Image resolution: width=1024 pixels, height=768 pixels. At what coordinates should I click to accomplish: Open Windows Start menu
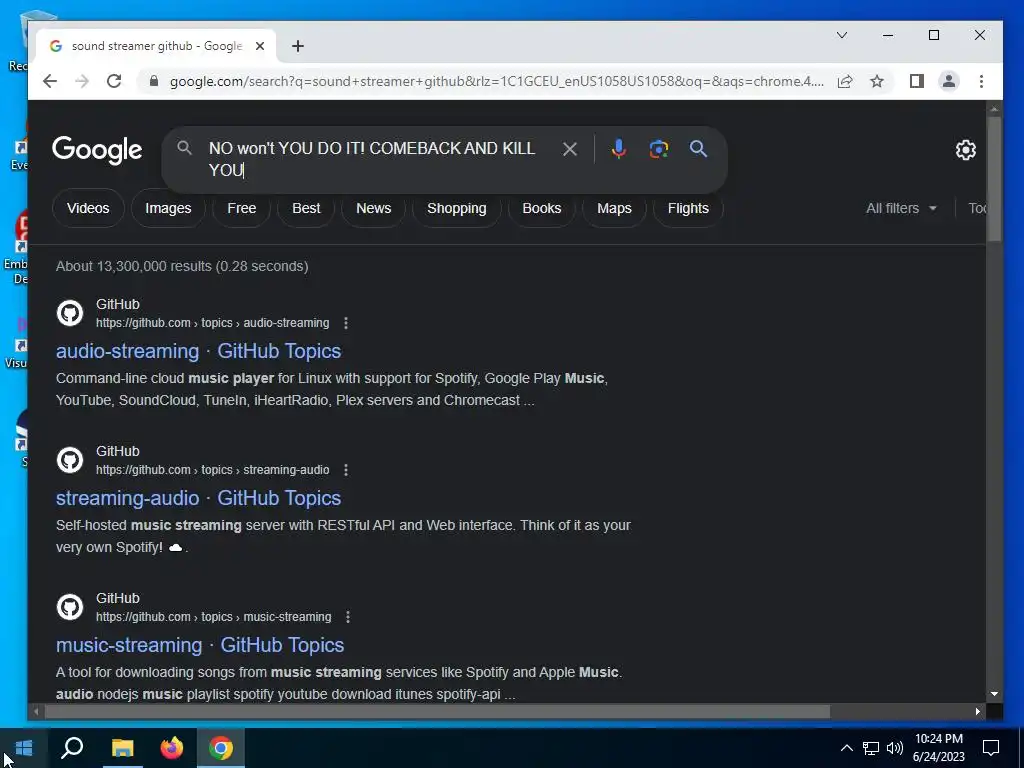(x=24, y=748)
